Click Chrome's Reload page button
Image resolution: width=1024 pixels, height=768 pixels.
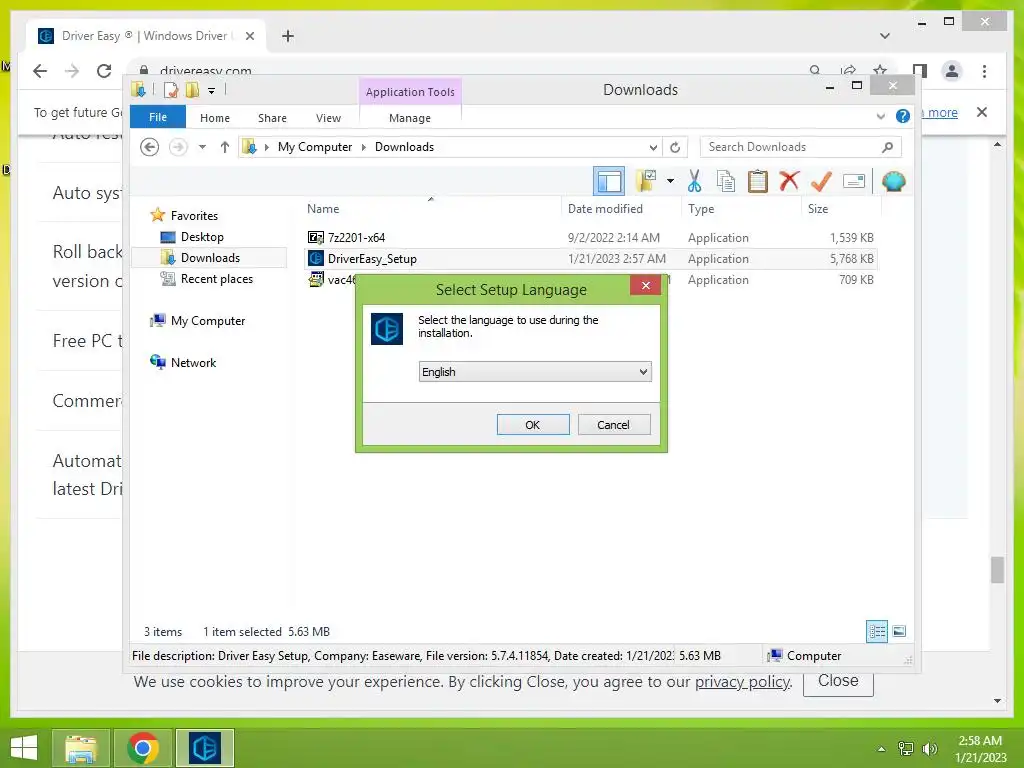(x=104, y=71)
